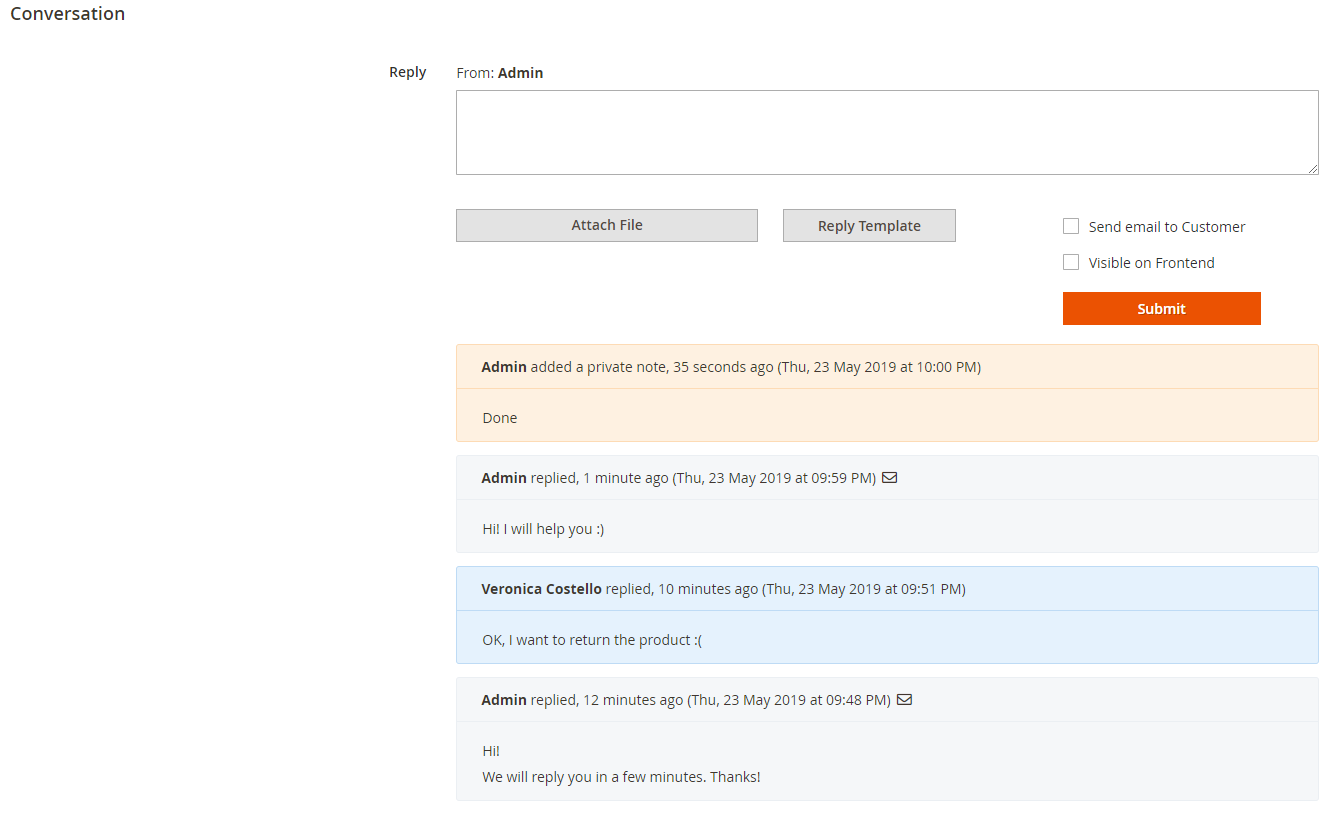Image resolution: width=1338 pixels, height=815 pixels.
Task: Click the "Hi! I will help you :)" message
Action: (x=543, y=529)
